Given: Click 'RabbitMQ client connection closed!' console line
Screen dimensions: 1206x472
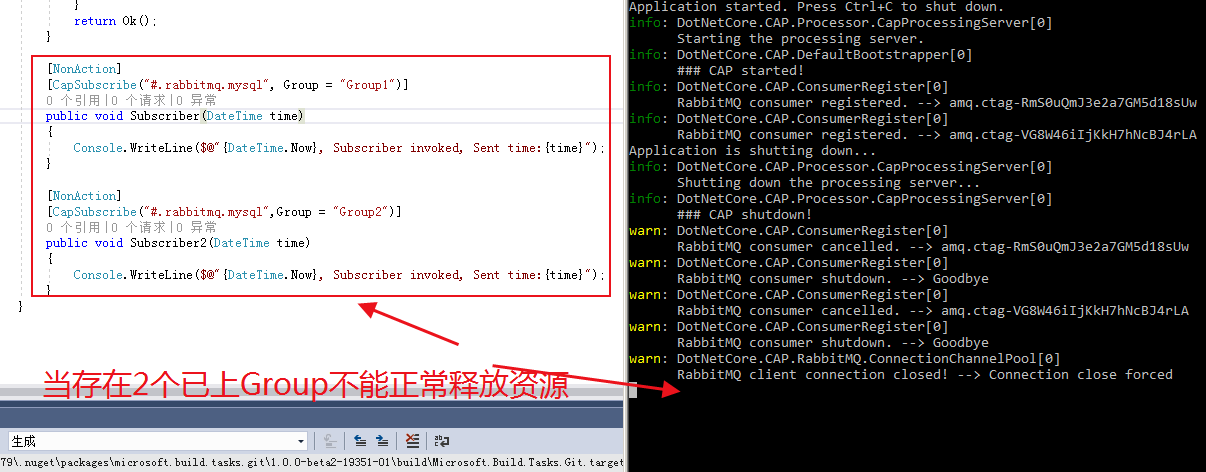Looking at the screenshot, I should 924,375.
